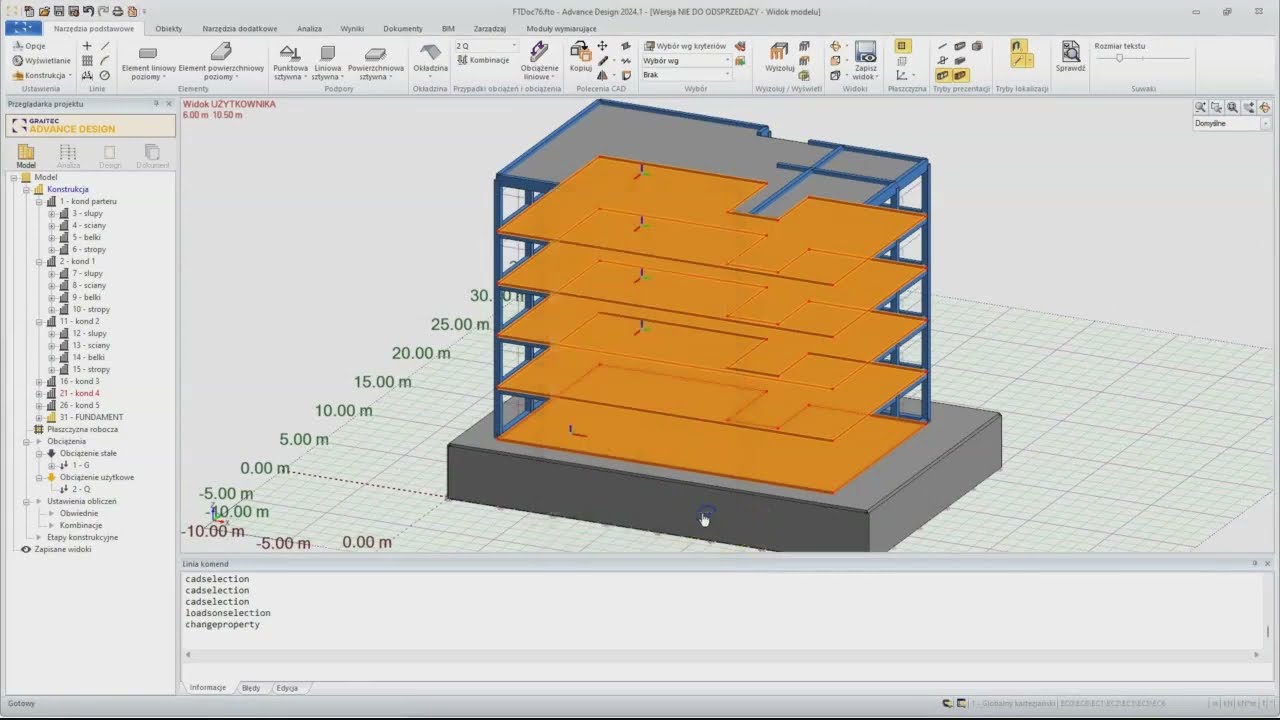
Task: Click the point line tool in Linie group
Action: pyautogui.click(x=87, y=46)
